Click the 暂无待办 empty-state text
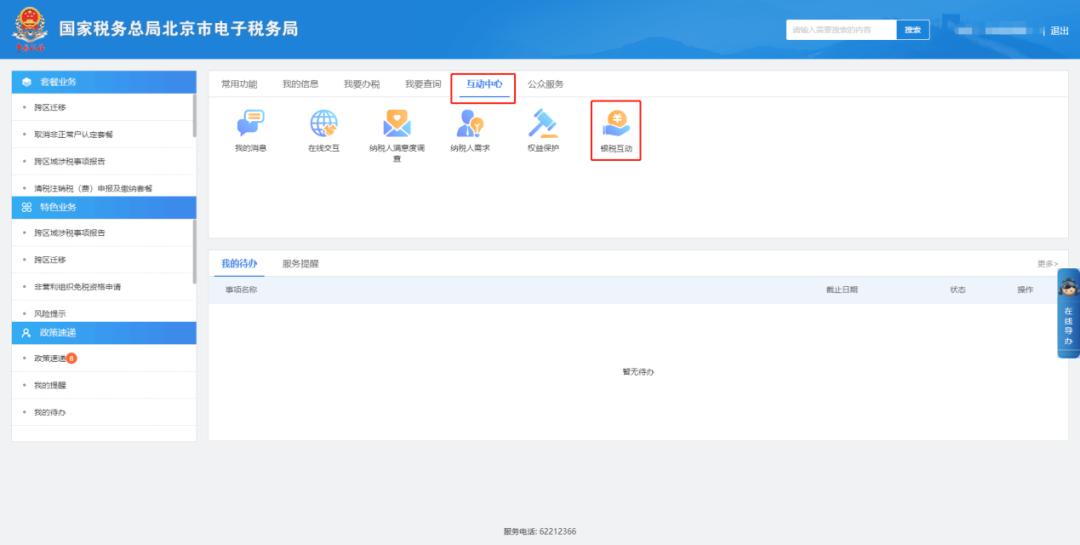This screenshot has width=1080, height=545. (x=638, y=372)
